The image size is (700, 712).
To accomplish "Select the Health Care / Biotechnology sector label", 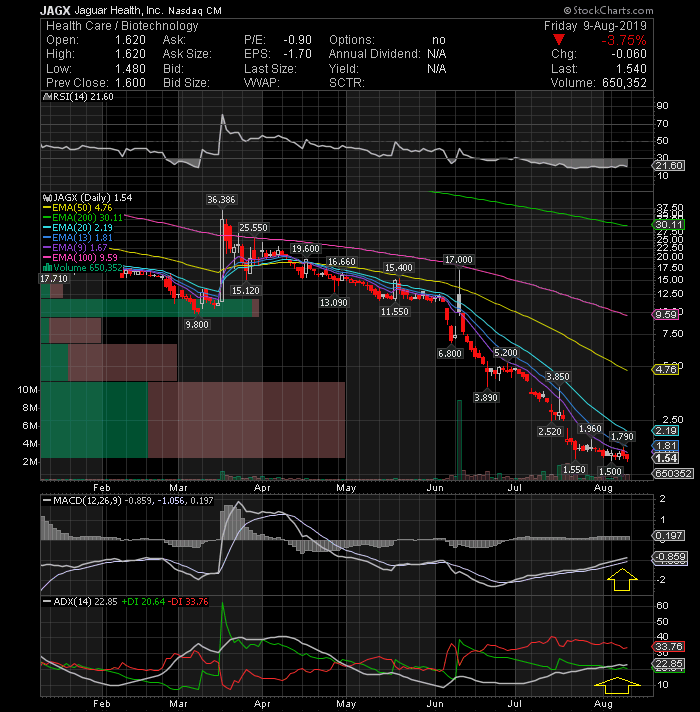I will (122, 26).
